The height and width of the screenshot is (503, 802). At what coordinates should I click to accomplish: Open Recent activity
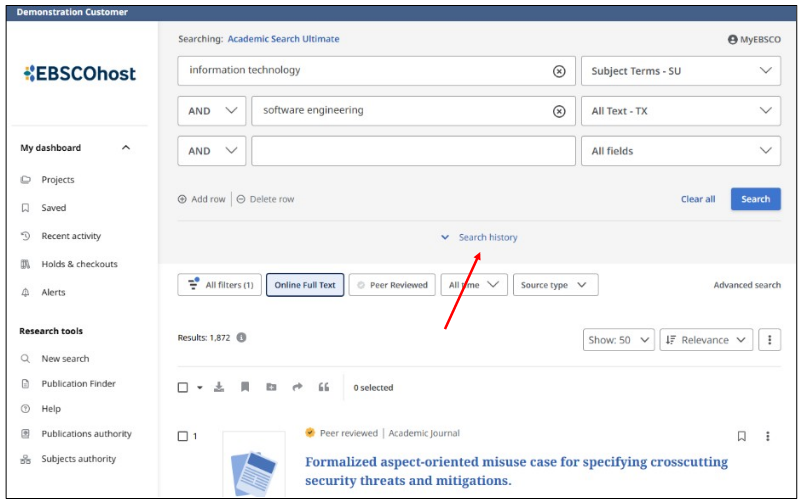pos(71,236)
